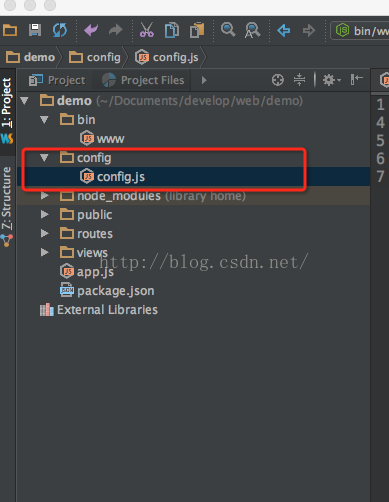
Task: Navigate forward with the gray right arrow
Action: 309,31
